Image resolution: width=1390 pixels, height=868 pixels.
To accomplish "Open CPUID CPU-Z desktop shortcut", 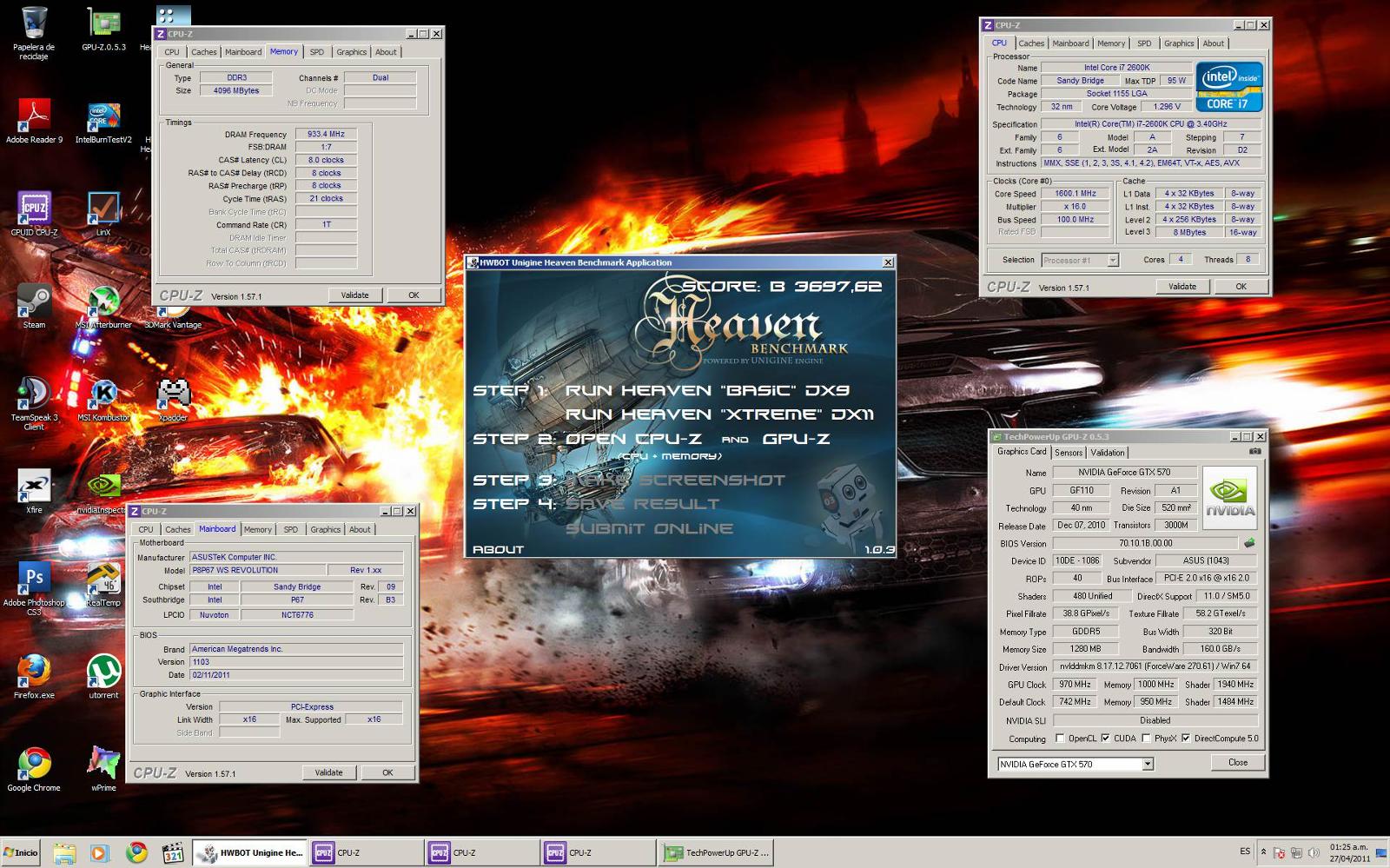I will point(34,213).
